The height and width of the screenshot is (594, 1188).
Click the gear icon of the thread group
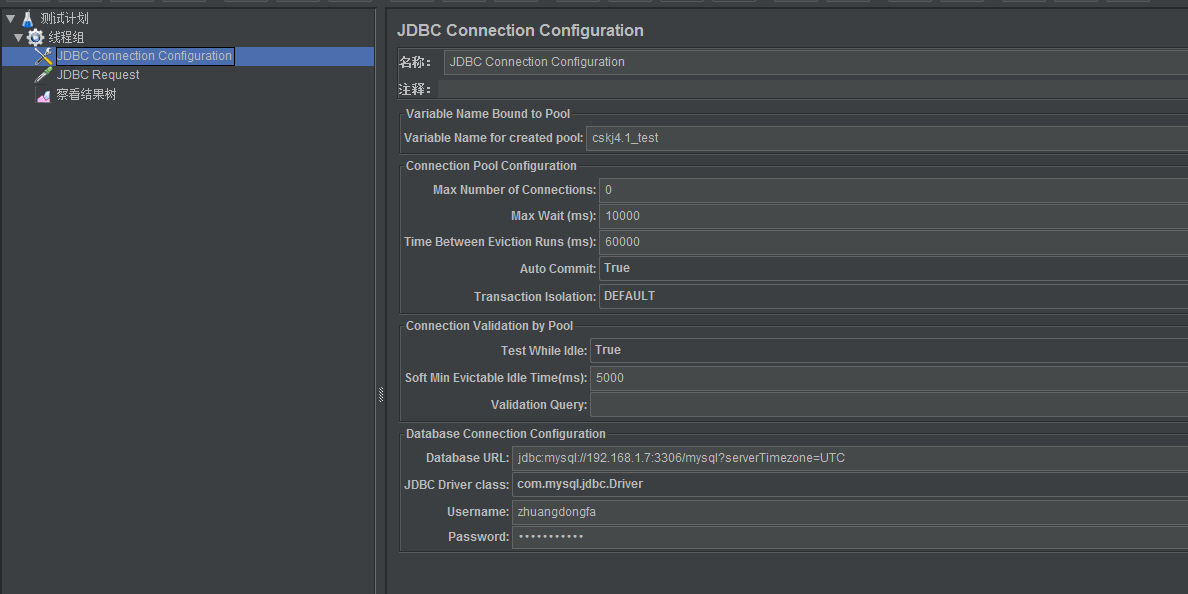pyautogui.click(x=37, y=38)
